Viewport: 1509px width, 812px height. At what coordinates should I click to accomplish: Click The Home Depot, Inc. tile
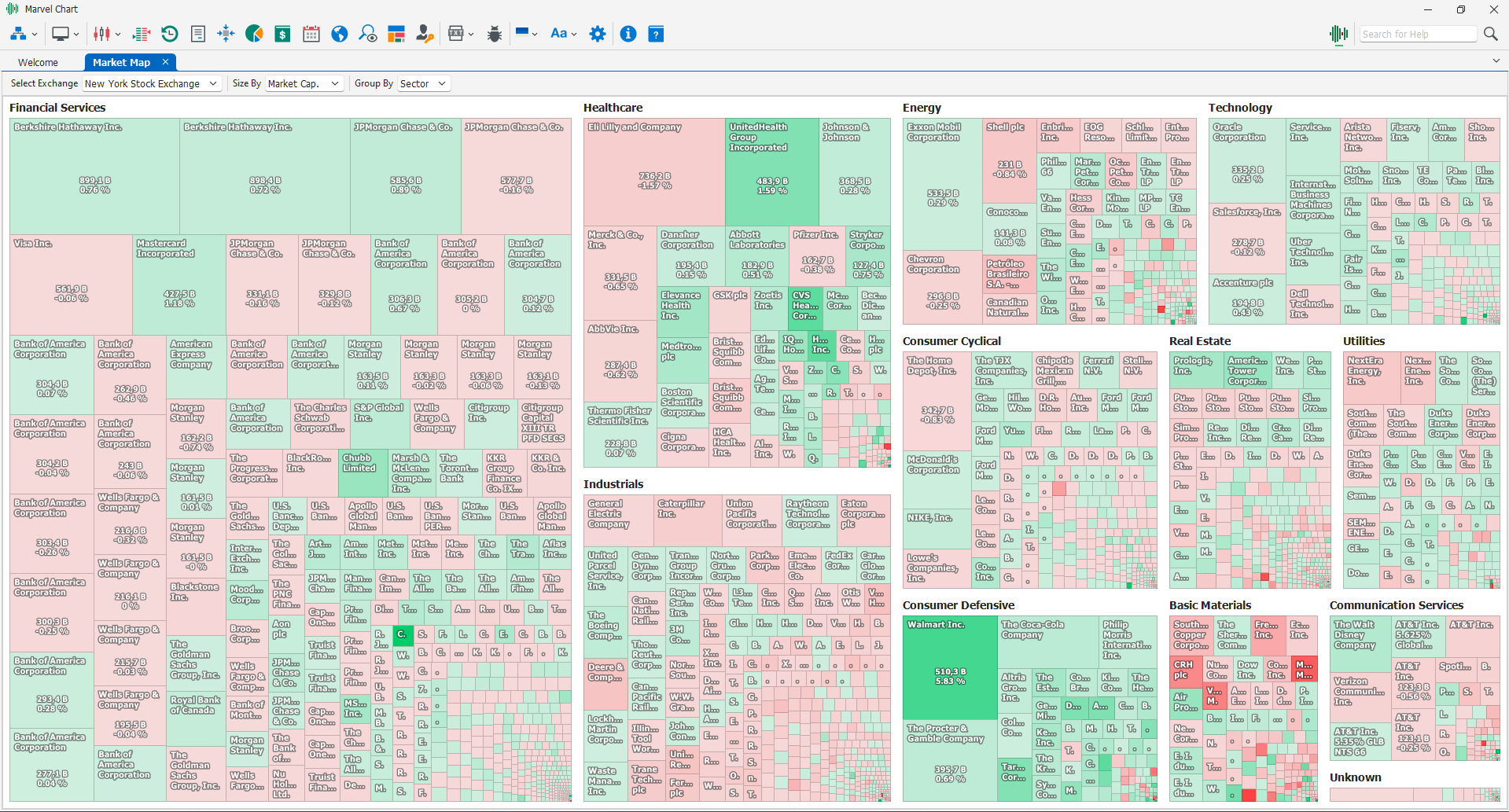point(937,401)
